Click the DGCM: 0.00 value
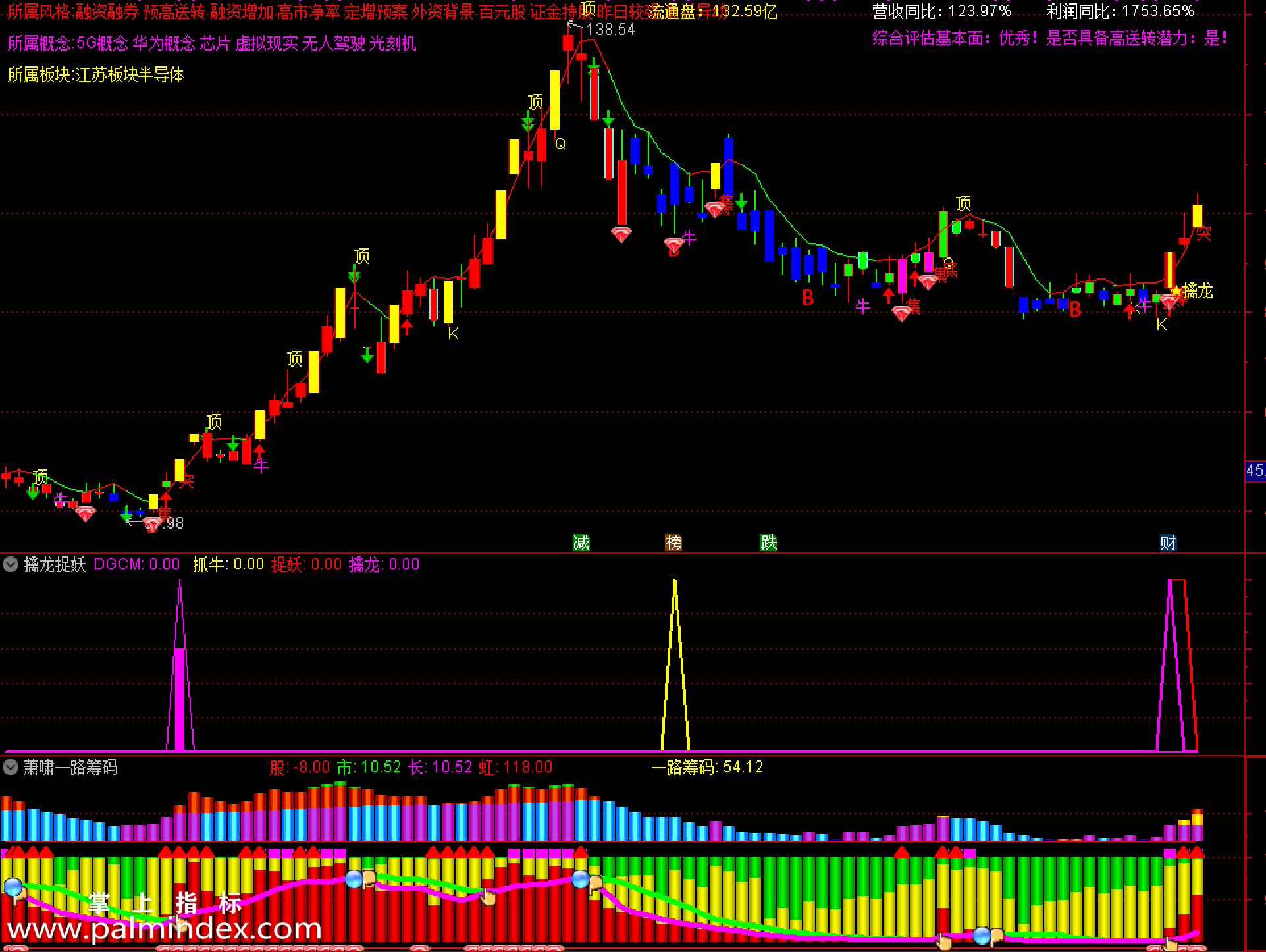The image size is (1266, 952). coord(137,564)
